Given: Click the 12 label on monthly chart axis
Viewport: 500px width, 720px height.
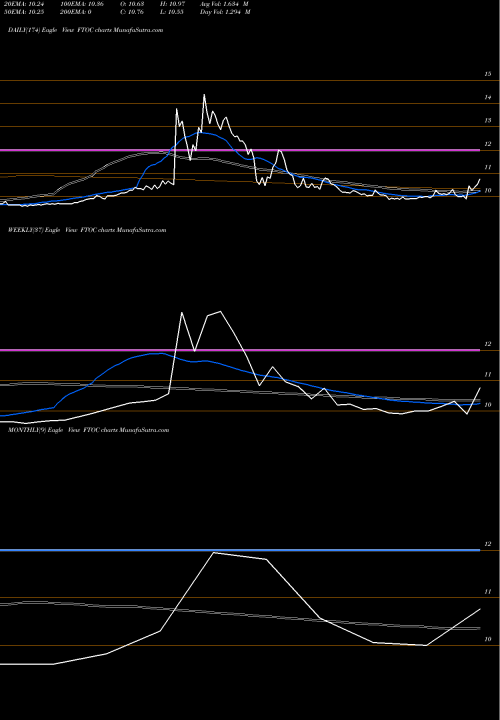Looking at the screenshot, I should coord(488,544).
